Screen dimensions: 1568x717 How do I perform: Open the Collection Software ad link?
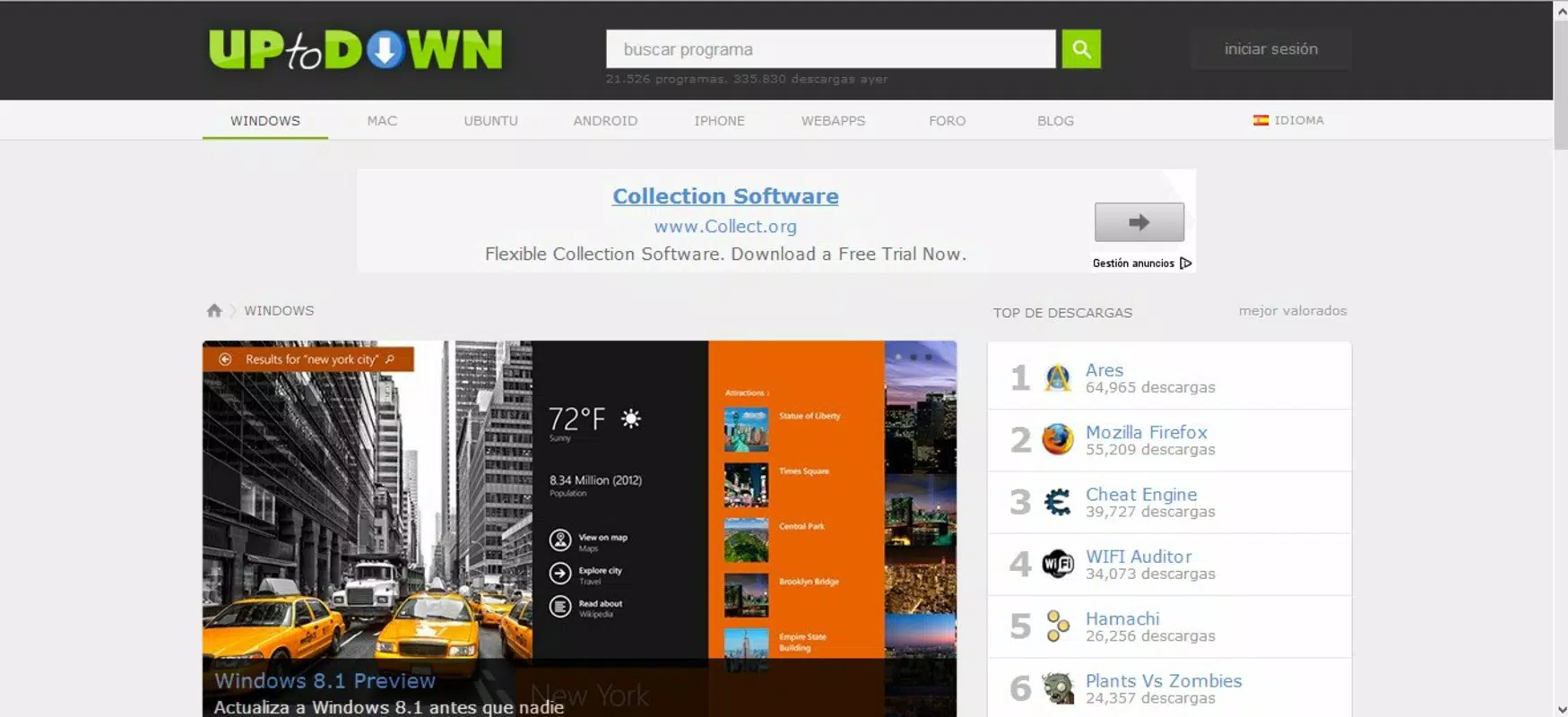click(725, 196)
